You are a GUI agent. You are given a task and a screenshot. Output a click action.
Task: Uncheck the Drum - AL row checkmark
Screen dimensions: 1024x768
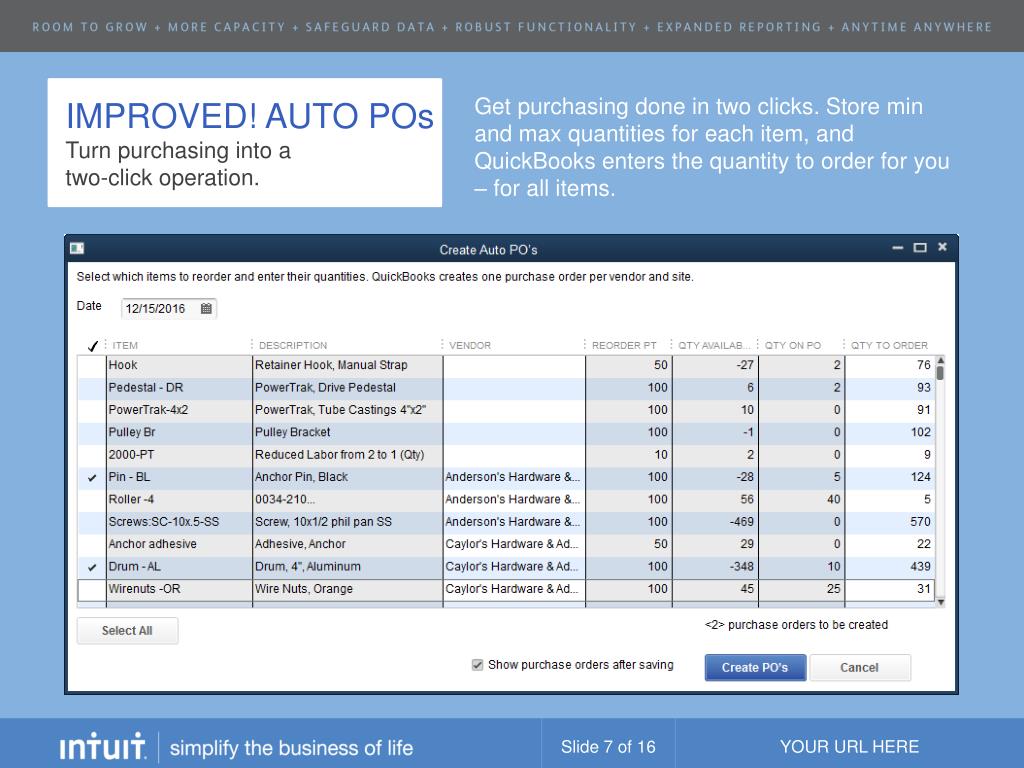click(92, 567)
